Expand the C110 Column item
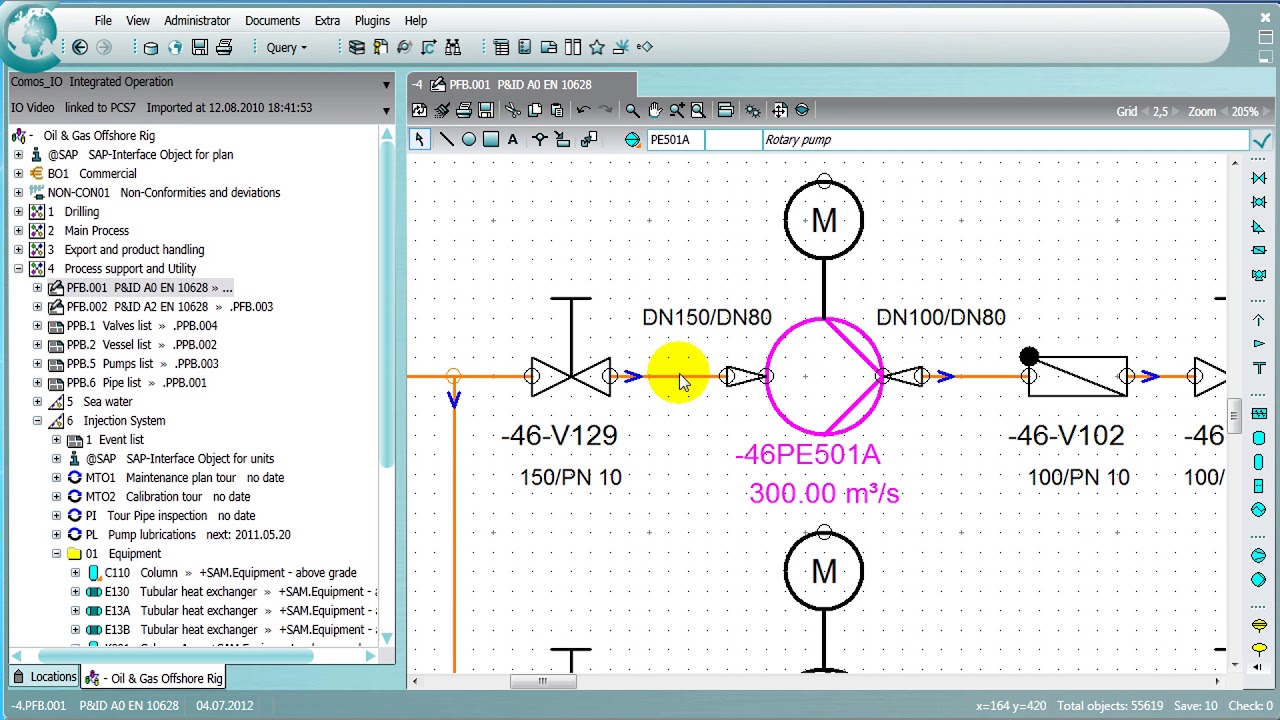Viewport: 1280px width, 720px height. pos(75,573)
